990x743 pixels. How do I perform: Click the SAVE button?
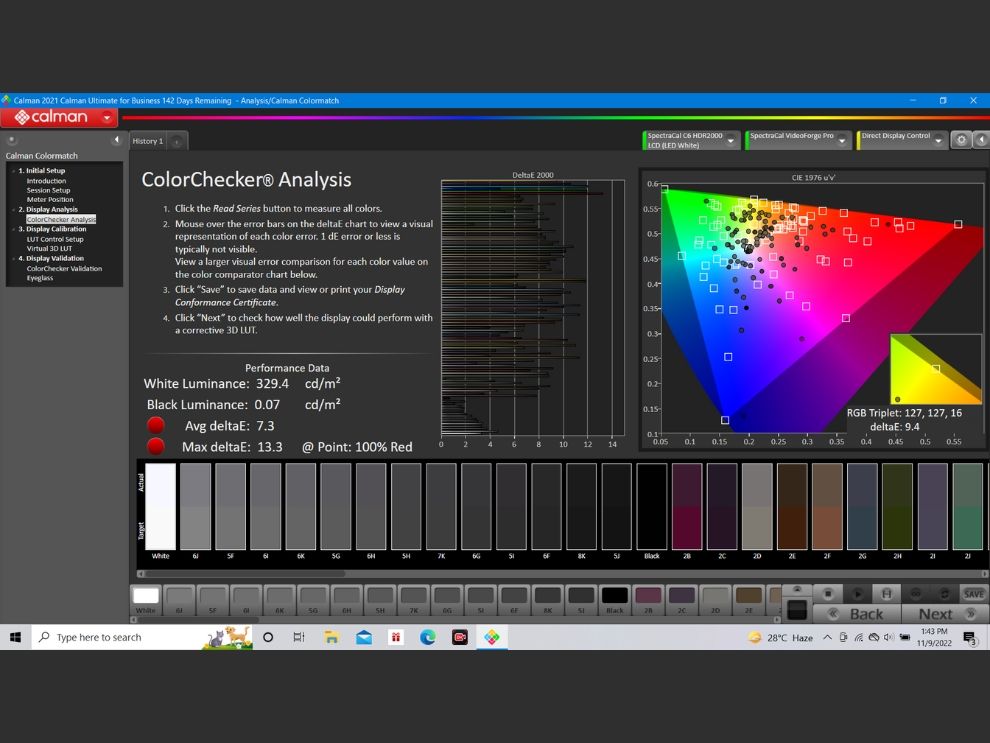(974, 593)
